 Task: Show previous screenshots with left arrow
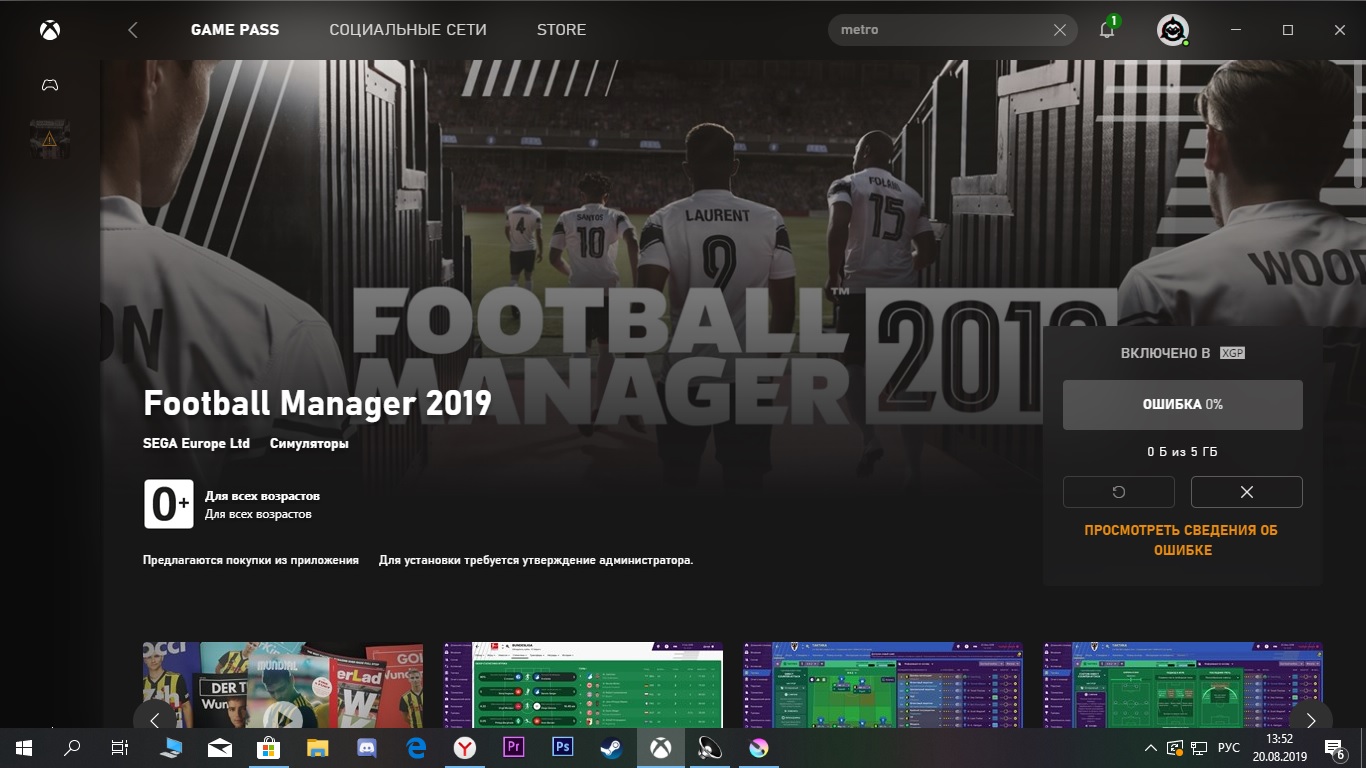coord(155,719)
